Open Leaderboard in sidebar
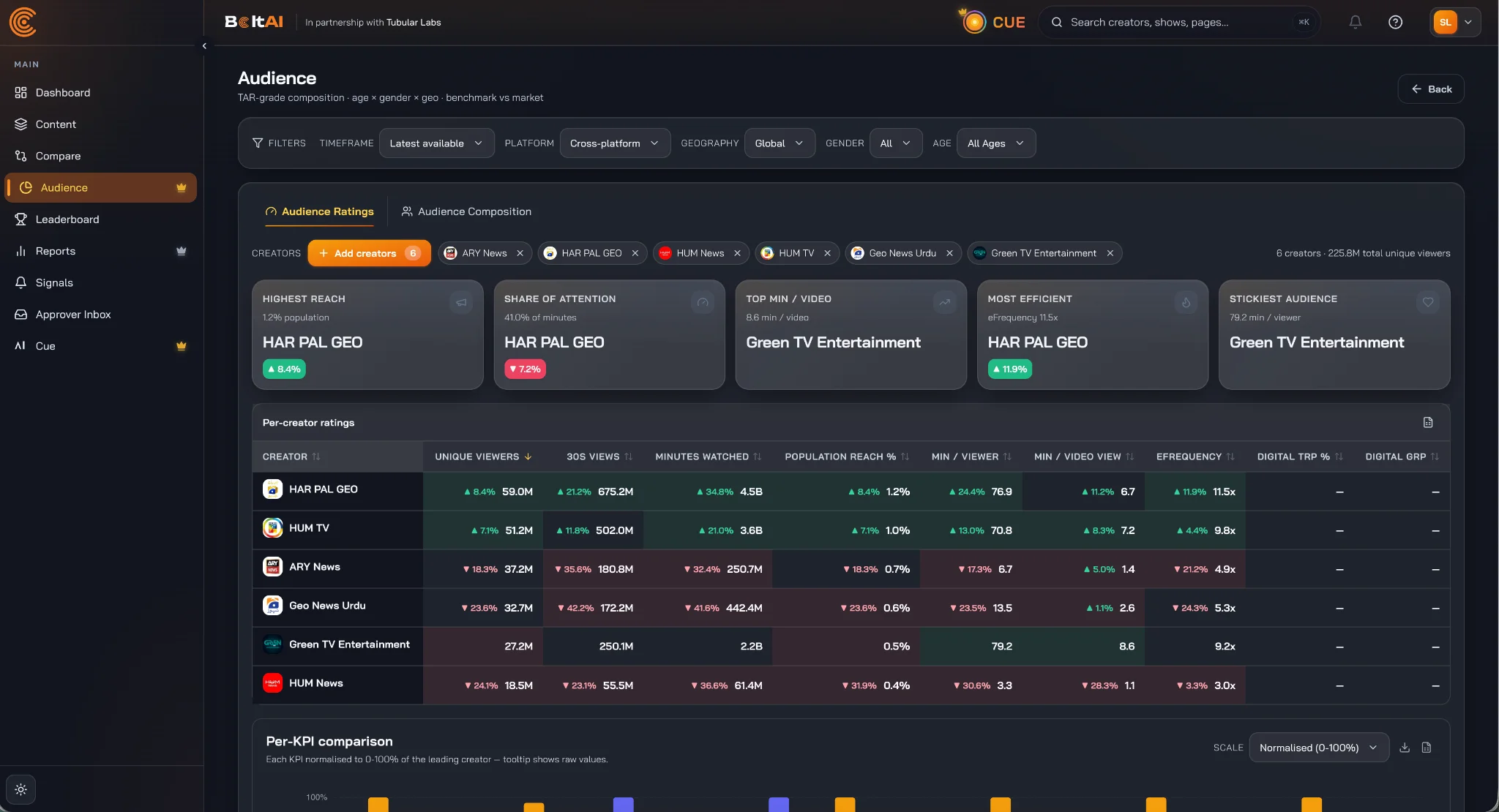Screen dimensions: 1499x812 [100, 219]
